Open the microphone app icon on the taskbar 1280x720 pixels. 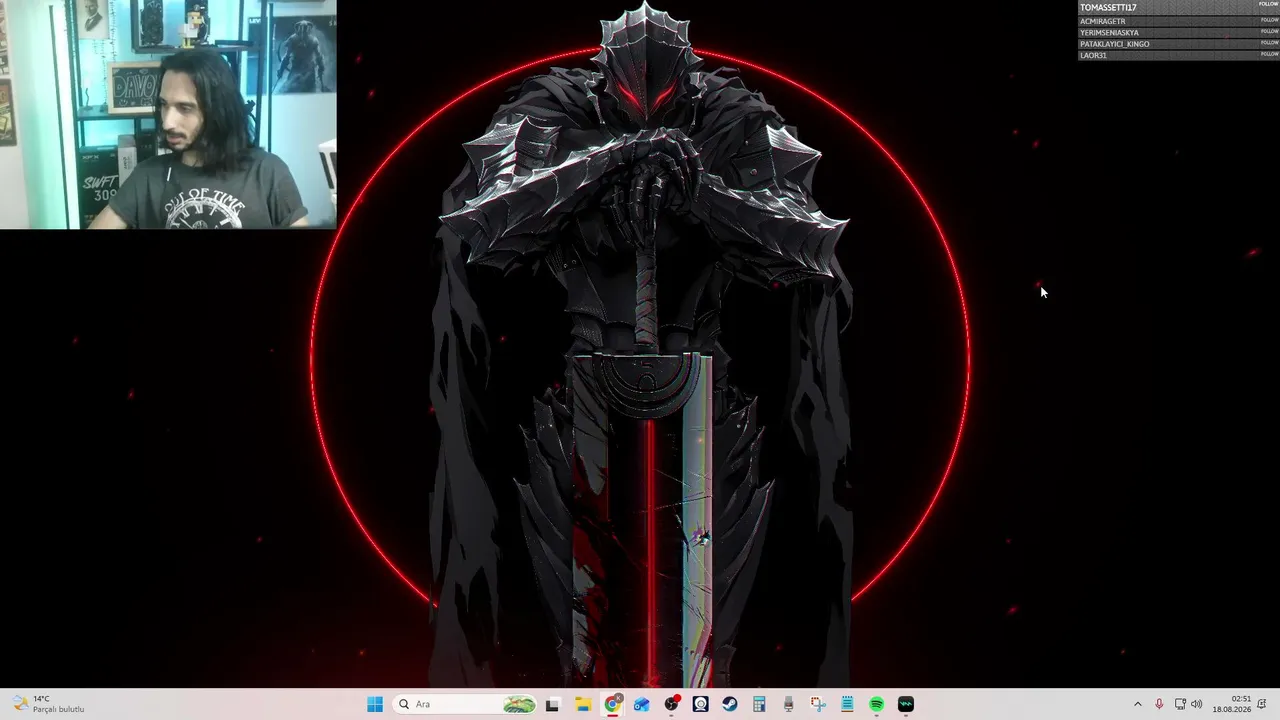click(789, 704)
